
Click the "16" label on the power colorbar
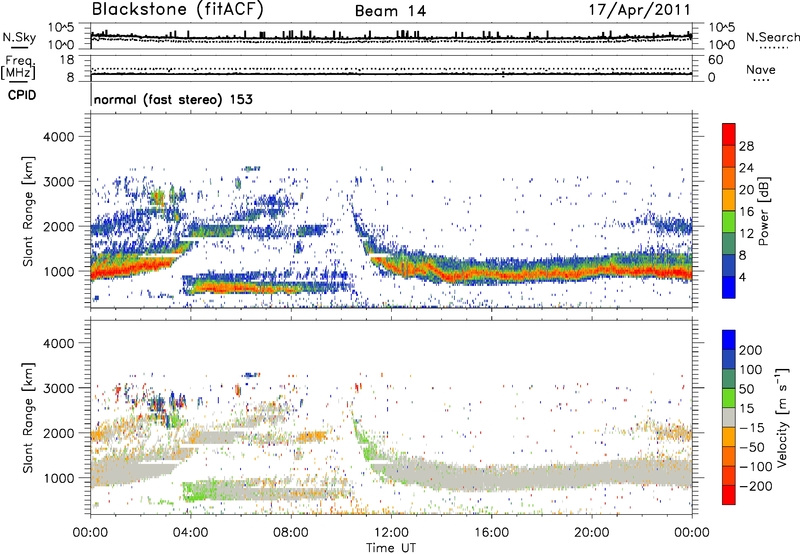coord(746,212)
